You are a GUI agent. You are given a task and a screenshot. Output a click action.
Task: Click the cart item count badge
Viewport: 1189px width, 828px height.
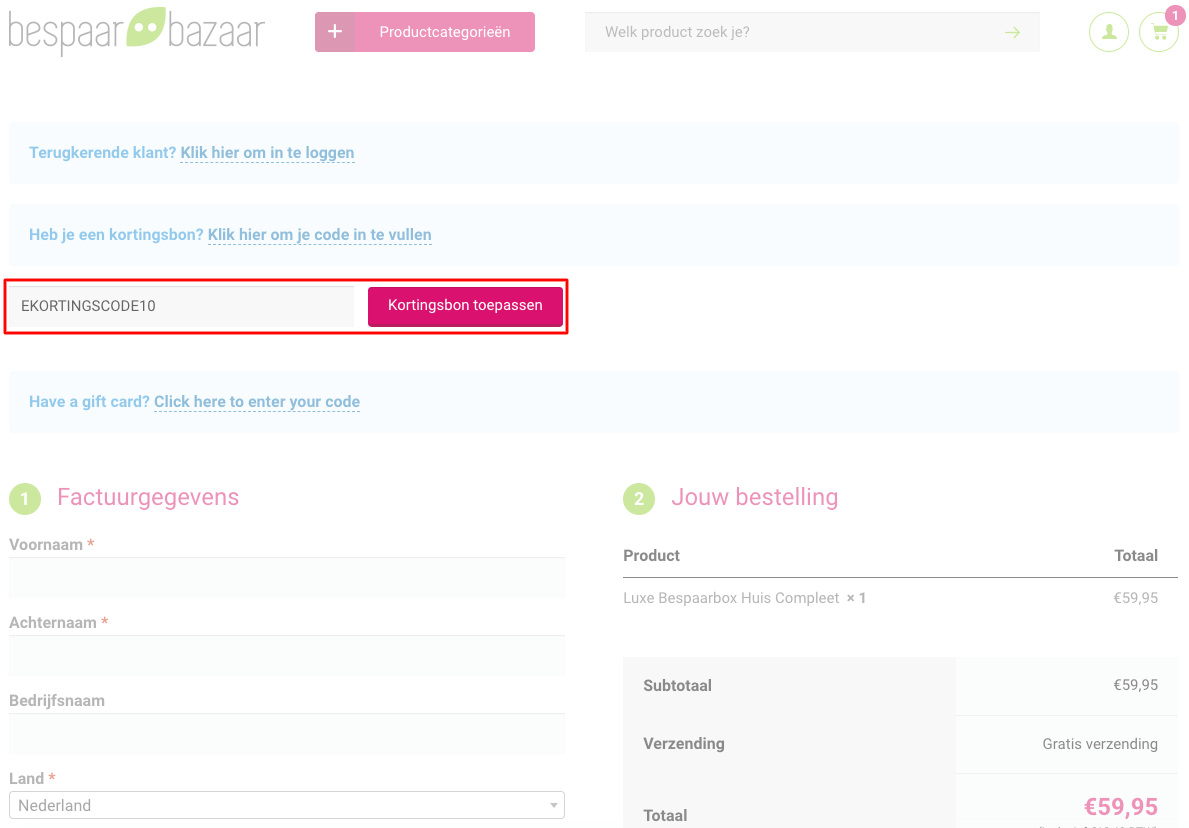point(1175,15)
